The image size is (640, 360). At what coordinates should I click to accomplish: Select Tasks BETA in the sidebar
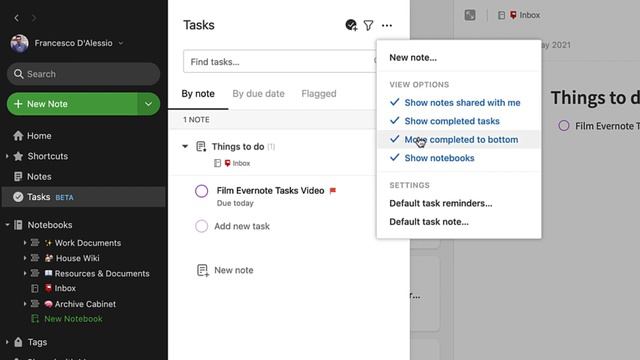[84, 197]
